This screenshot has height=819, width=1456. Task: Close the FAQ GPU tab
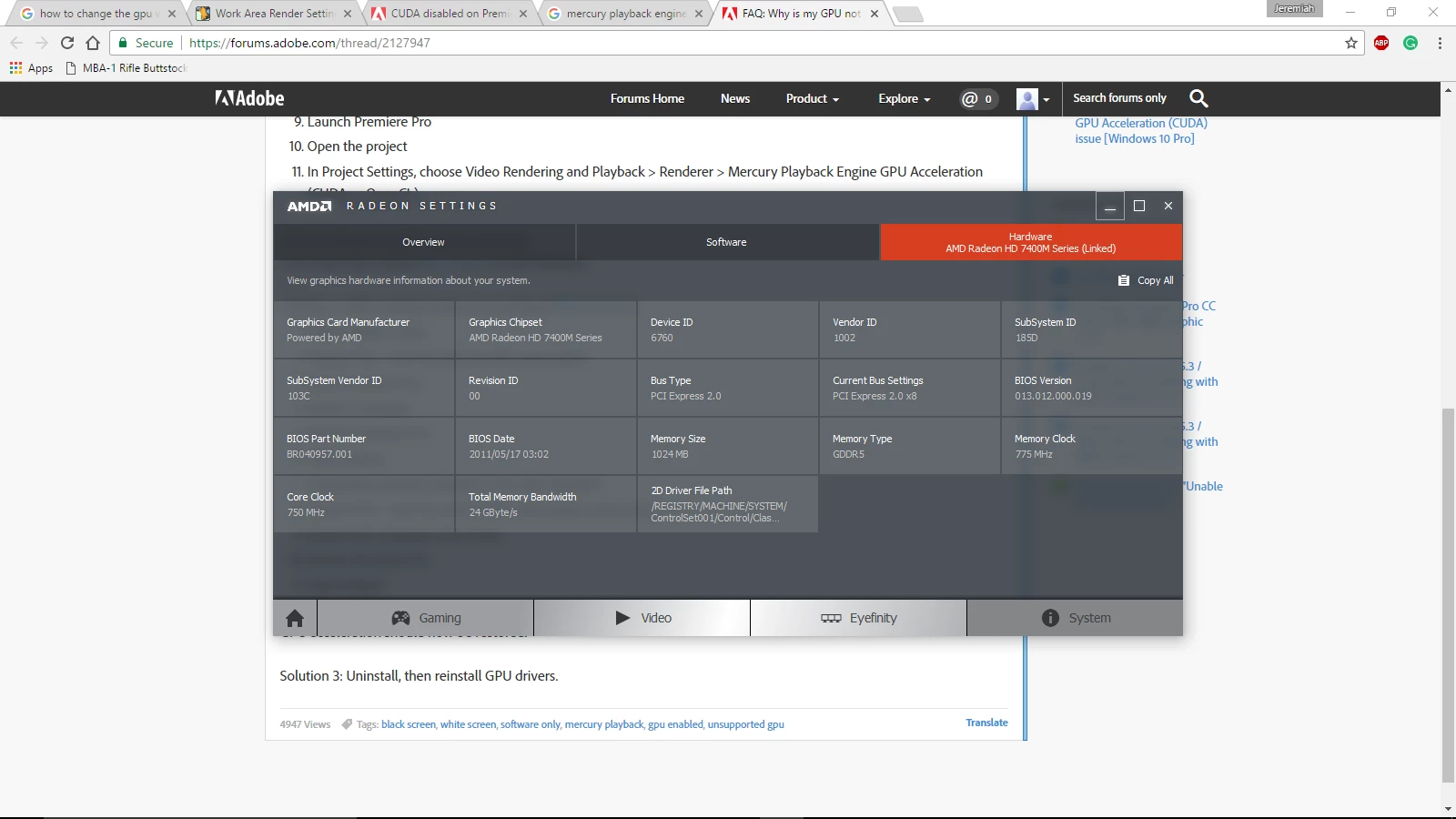[x=875, y=14]
